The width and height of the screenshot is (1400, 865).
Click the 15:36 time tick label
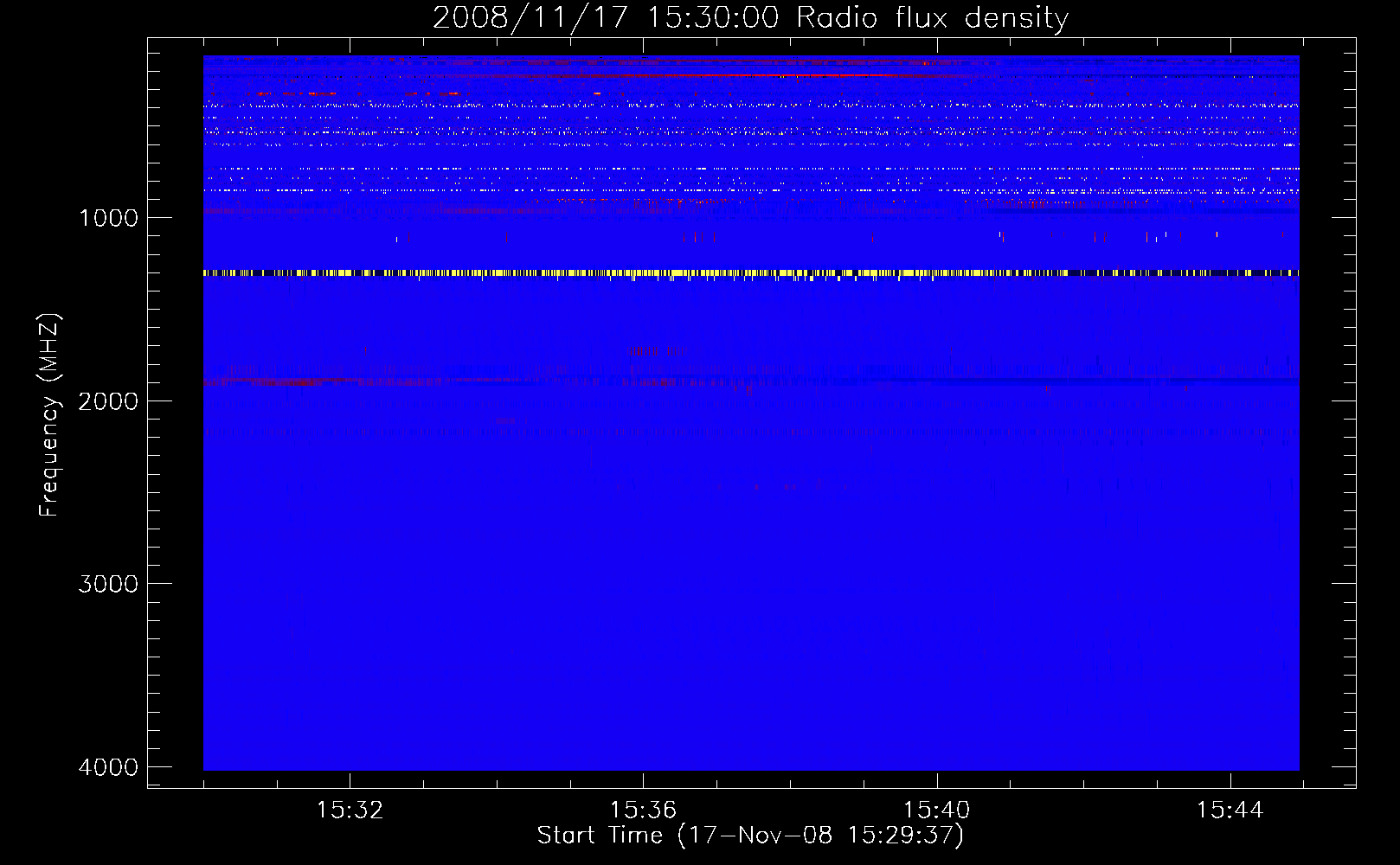point(643,811)
